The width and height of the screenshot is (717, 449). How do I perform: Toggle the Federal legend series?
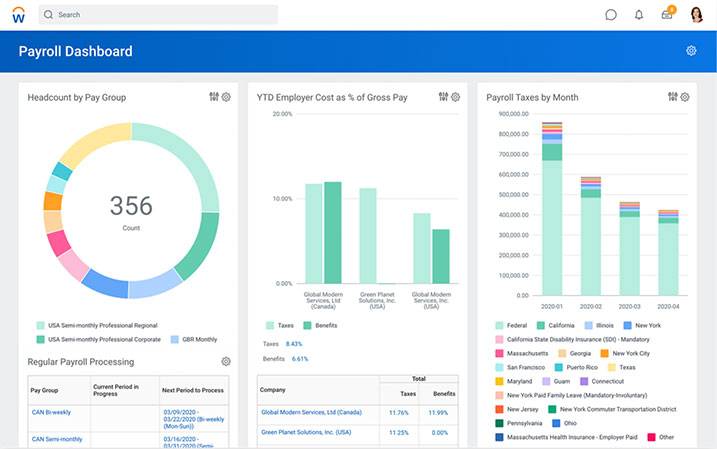point(500,325)
